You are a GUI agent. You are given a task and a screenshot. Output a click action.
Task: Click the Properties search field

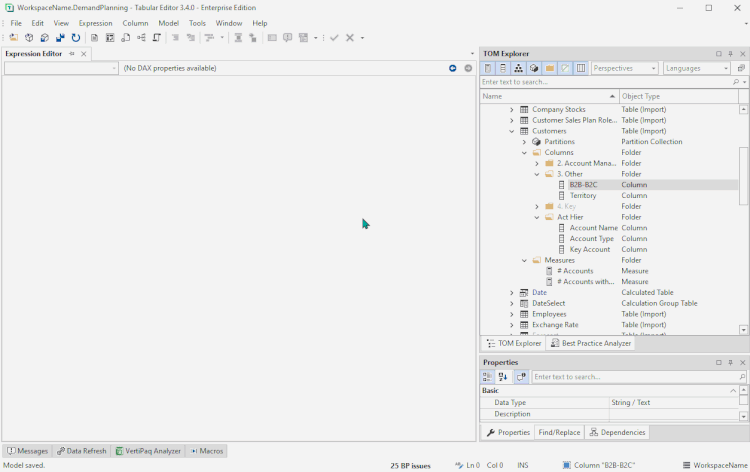pos(639,377)
